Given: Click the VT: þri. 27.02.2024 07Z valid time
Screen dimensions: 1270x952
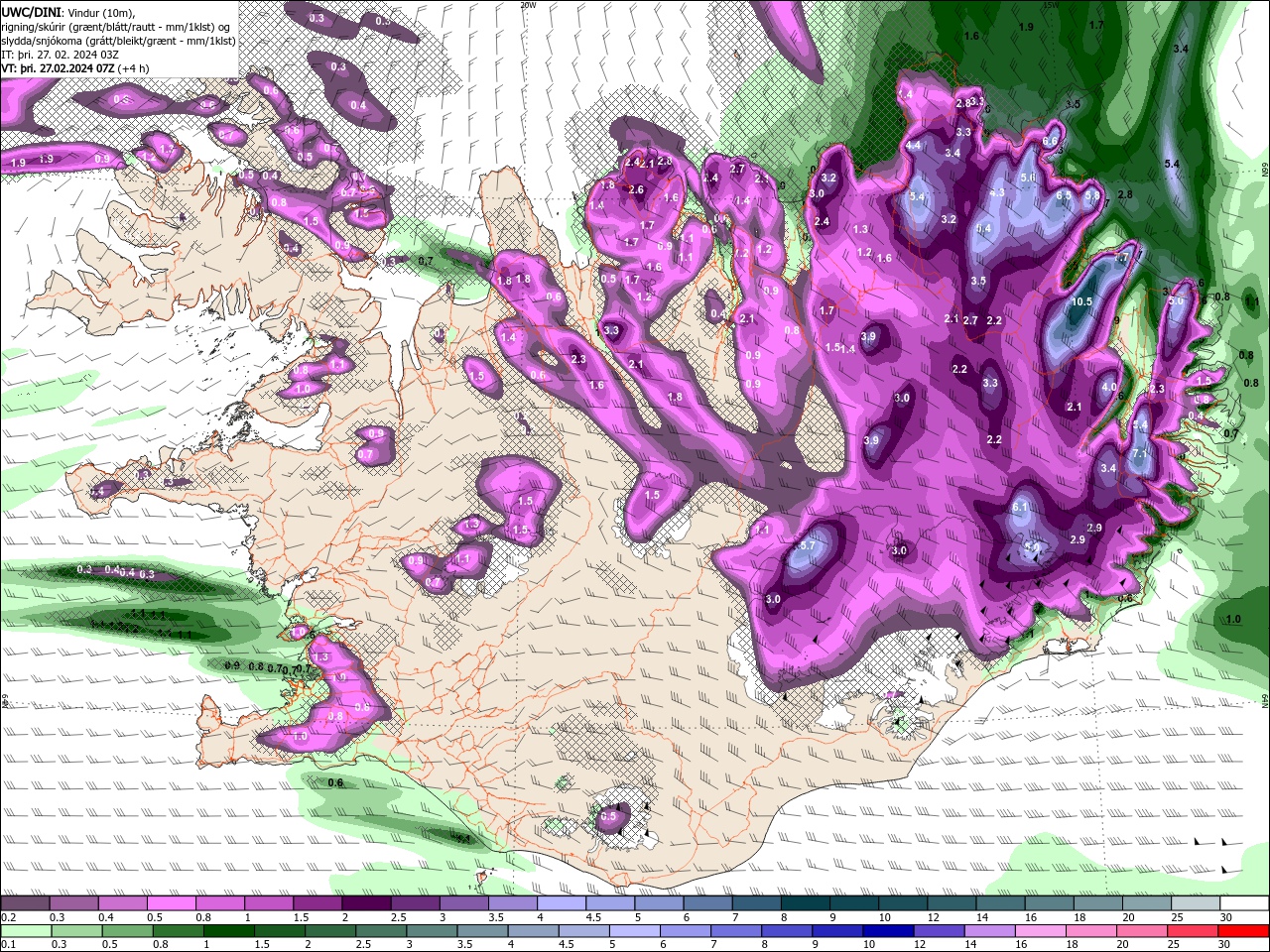Looking at the screenshot, I should (x=58, y=68).
